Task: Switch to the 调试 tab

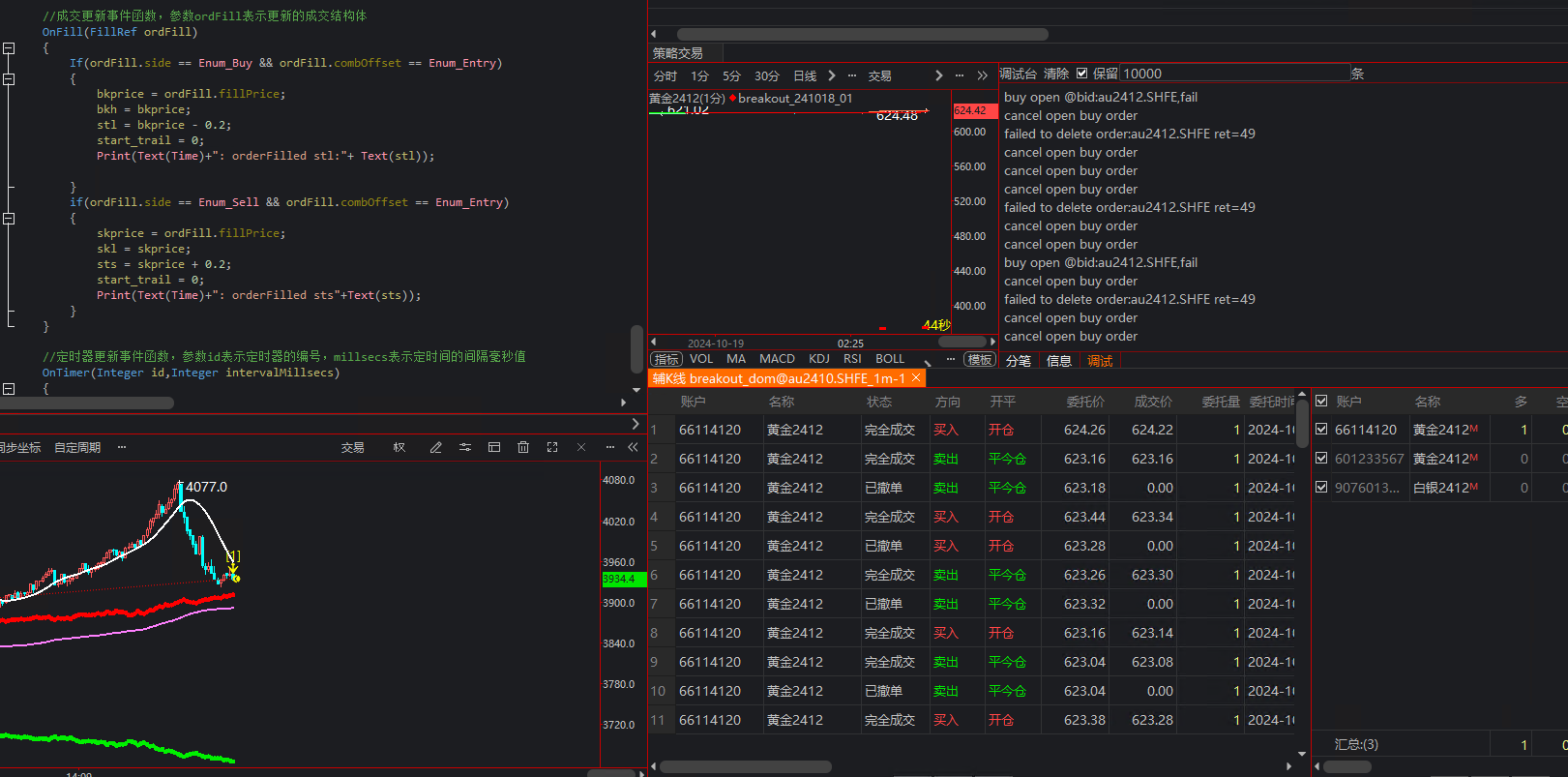Action: coord(1100,361)
